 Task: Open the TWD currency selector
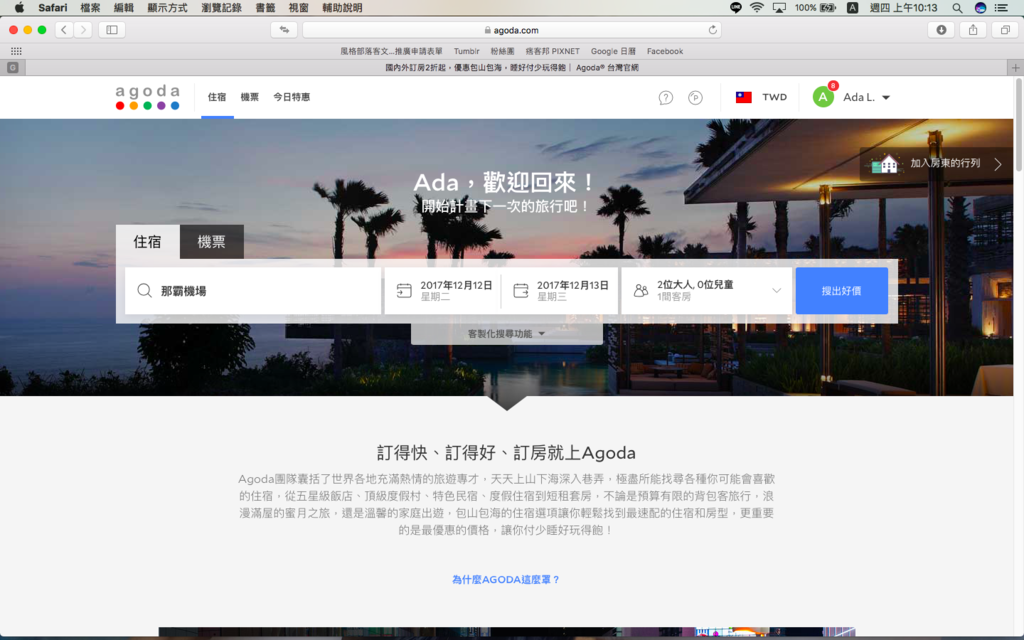click(x=775, y=97)
